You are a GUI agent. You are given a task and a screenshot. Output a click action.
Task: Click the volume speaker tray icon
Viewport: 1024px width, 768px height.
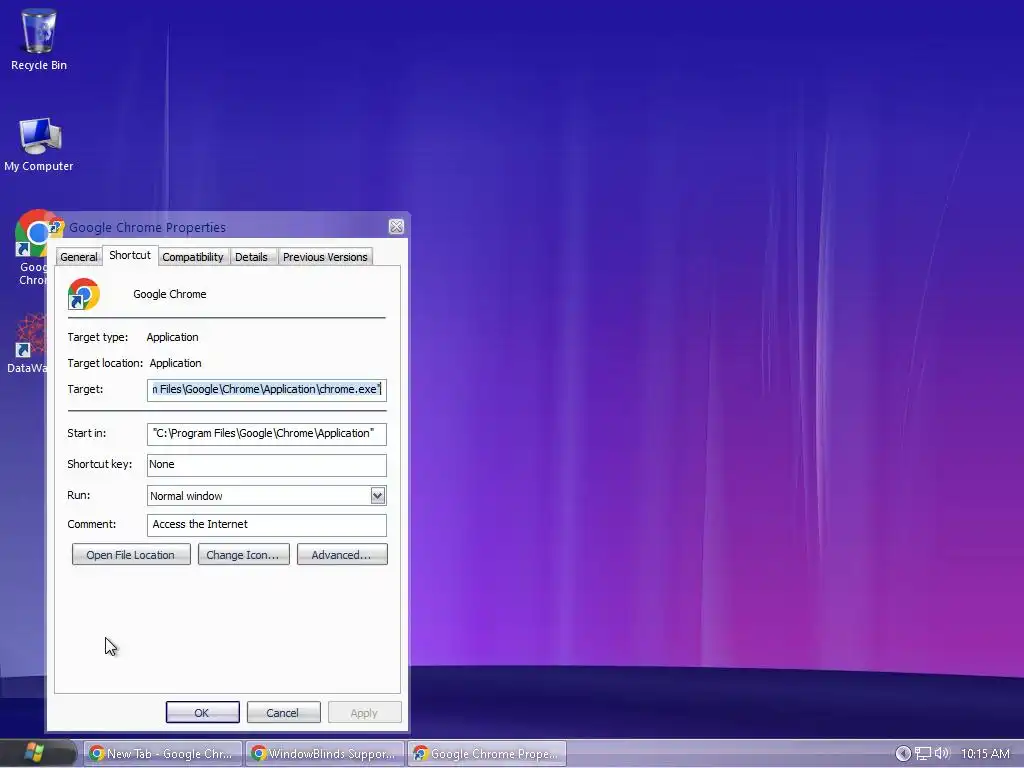click(x=941, y=753)
